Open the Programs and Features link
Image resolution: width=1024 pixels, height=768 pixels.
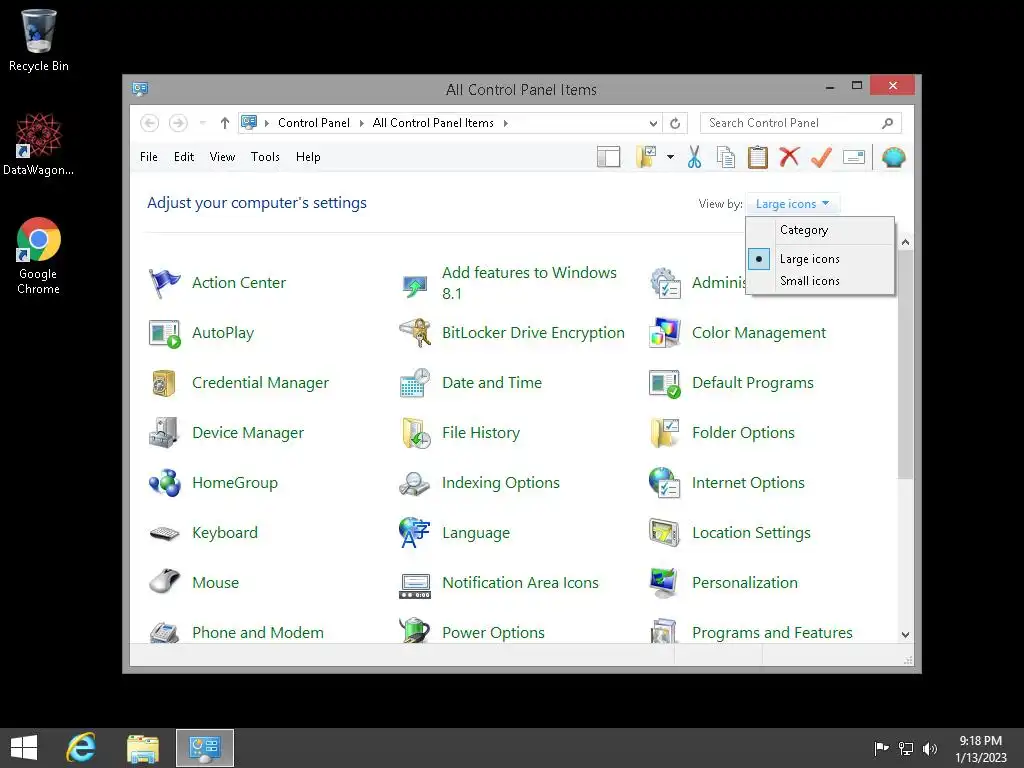pos(772,633)
